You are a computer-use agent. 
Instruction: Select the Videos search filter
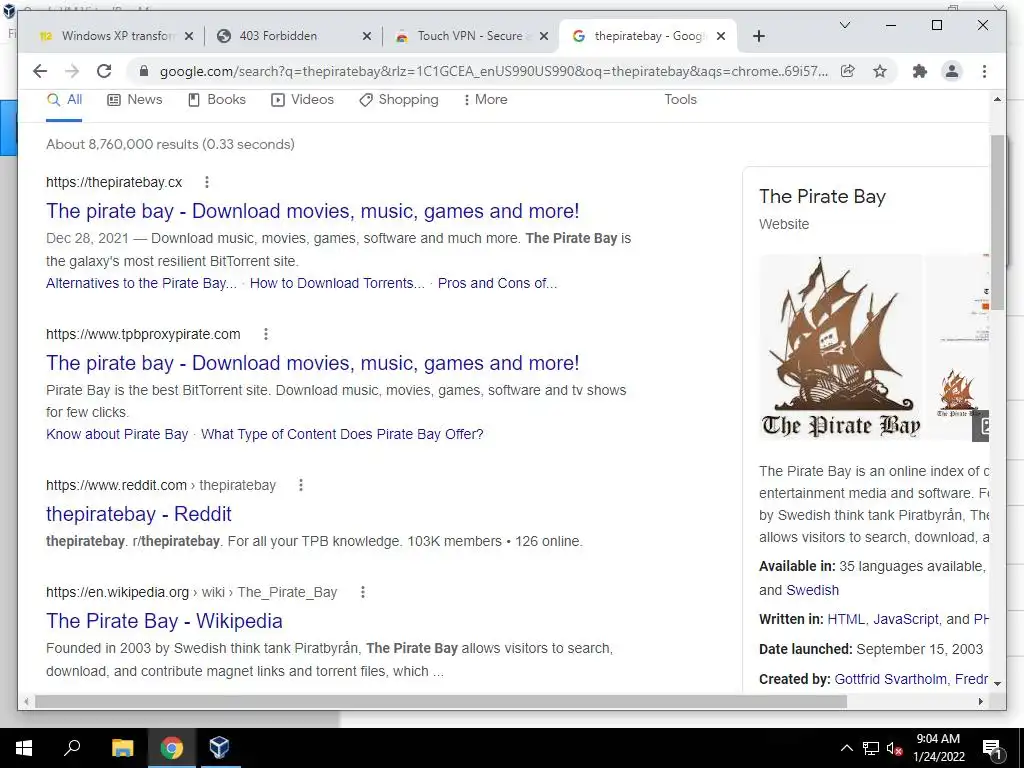(x=302, y=100)
